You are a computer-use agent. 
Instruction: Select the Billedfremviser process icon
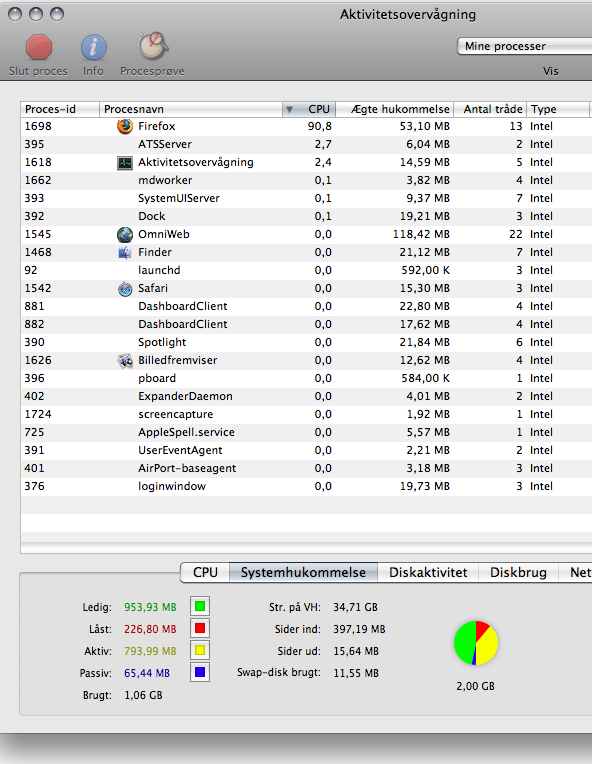[x=125, y=361]
